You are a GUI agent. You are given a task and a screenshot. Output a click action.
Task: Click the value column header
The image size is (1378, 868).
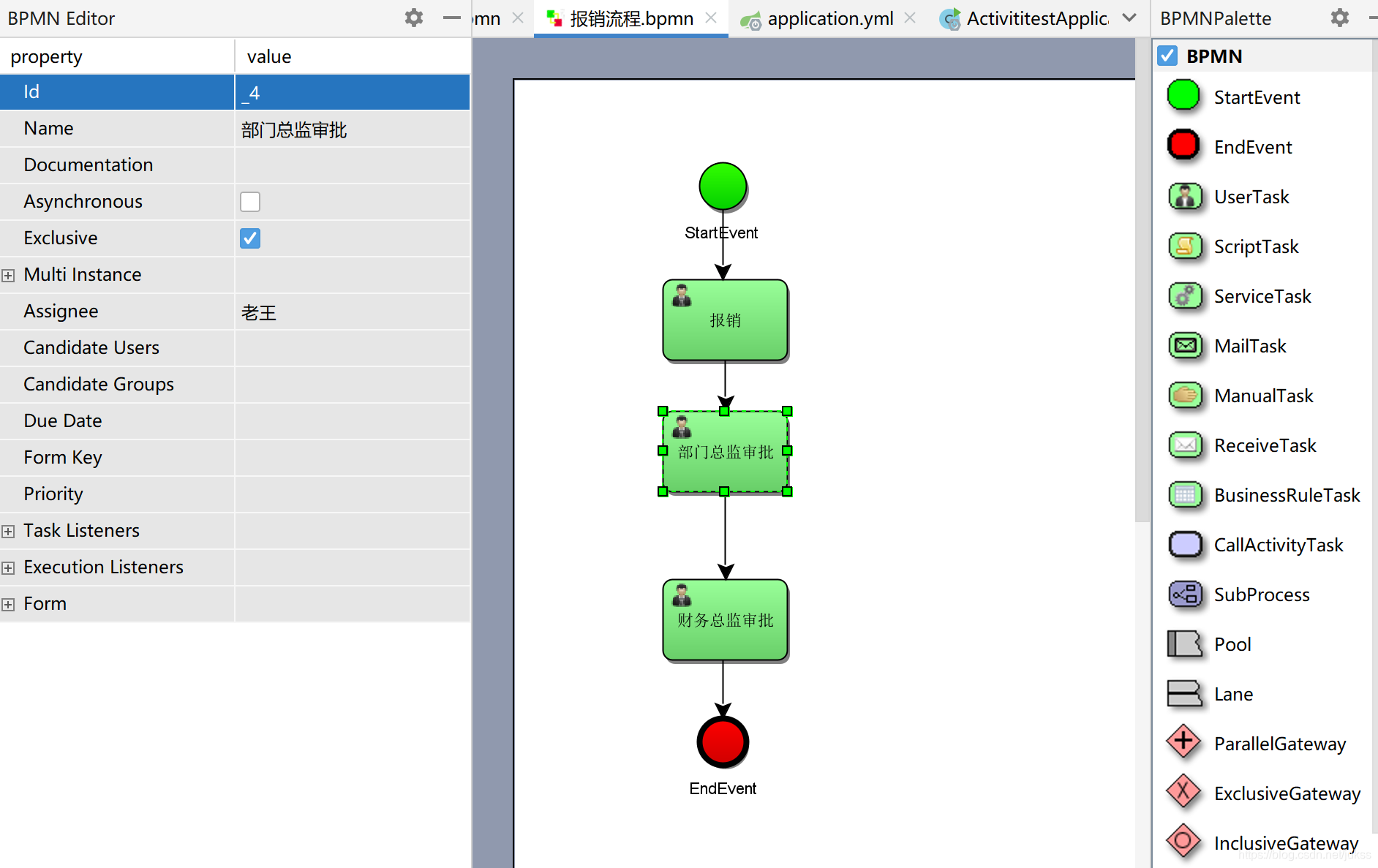[353, 56]
